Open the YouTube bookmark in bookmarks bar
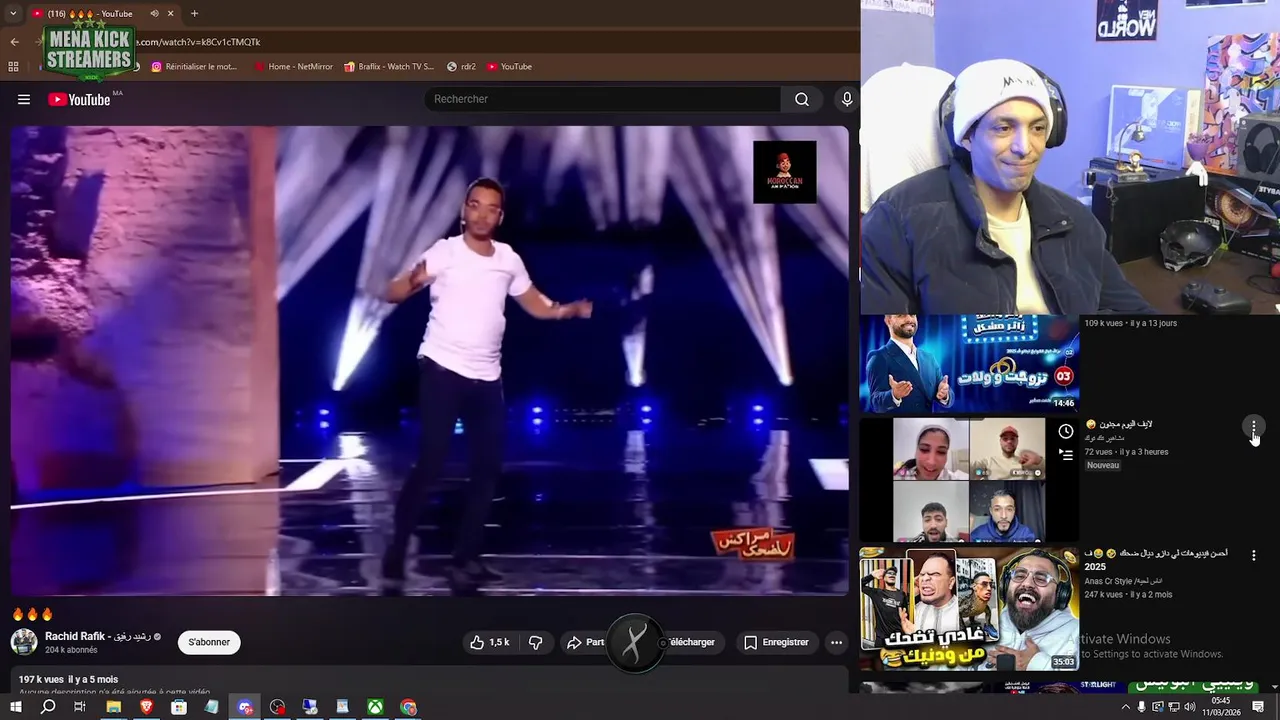The width and height of the screenshot is (1280, 720). coord(509,67)
